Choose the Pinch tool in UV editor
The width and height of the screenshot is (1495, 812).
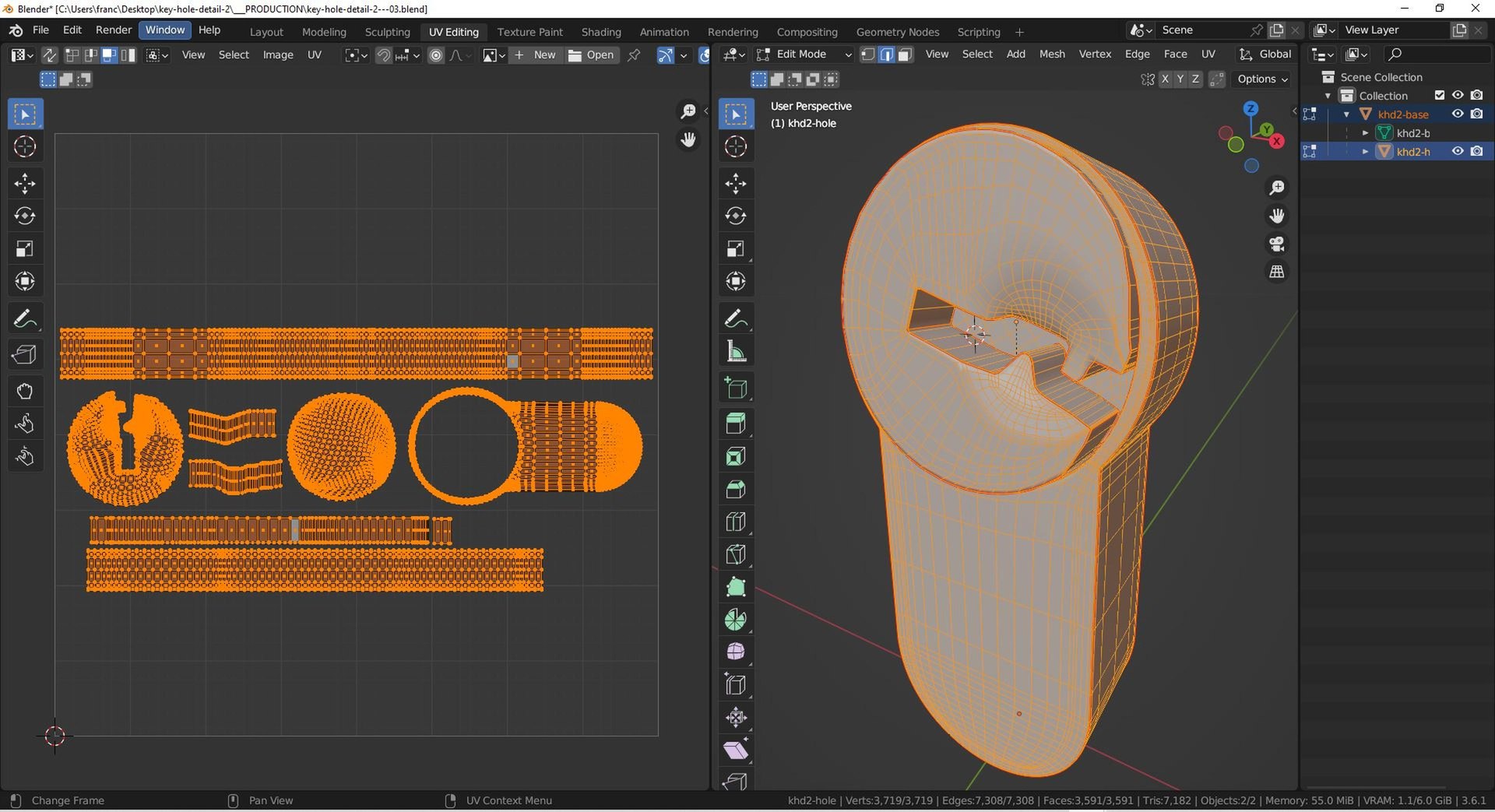(25, 456)
